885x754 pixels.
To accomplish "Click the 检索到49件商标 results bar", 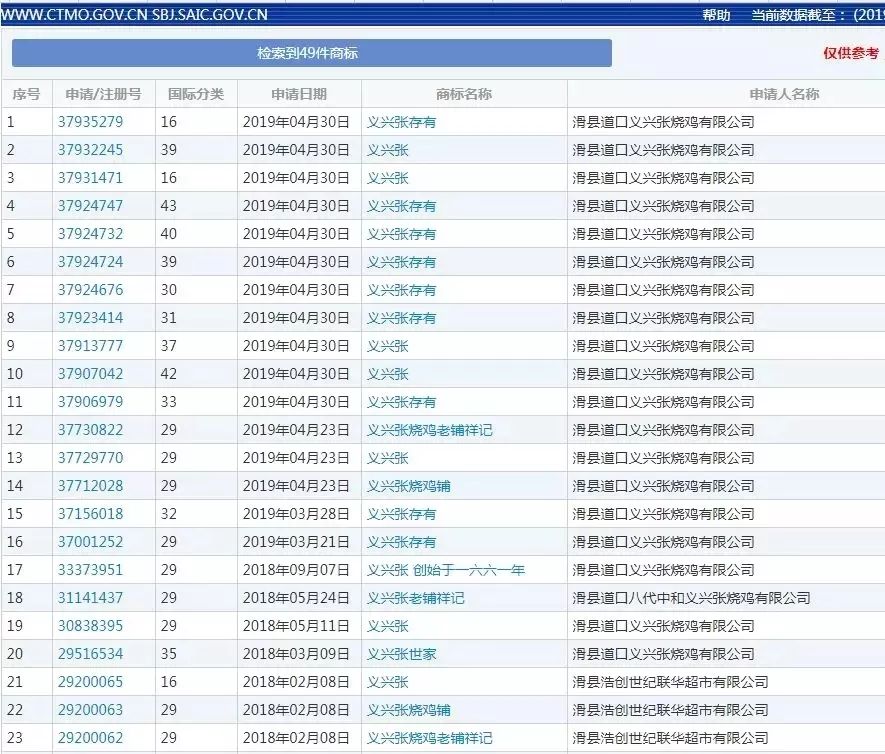I will click(x=312, y=53).
